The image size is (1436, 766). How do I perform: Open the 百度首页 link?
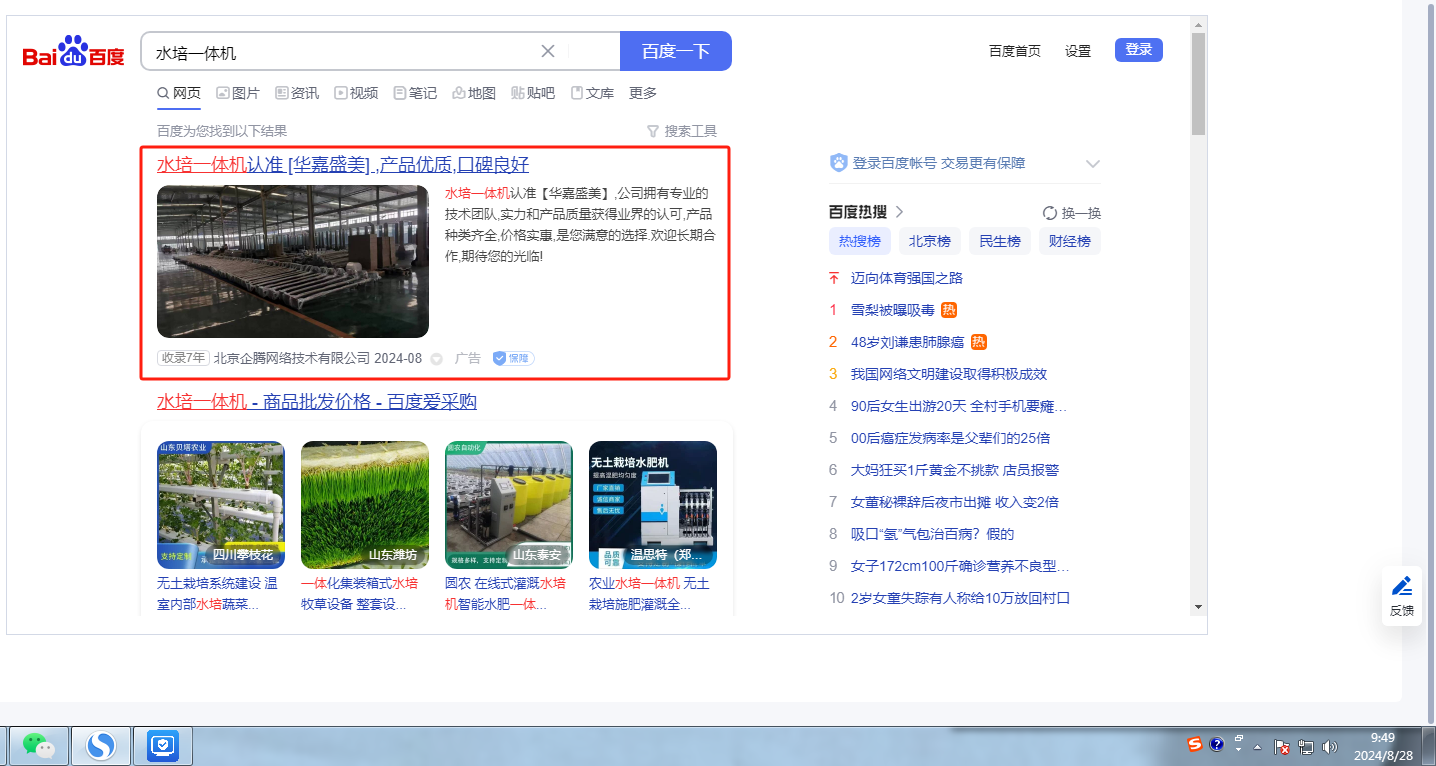pos(1015,51)
